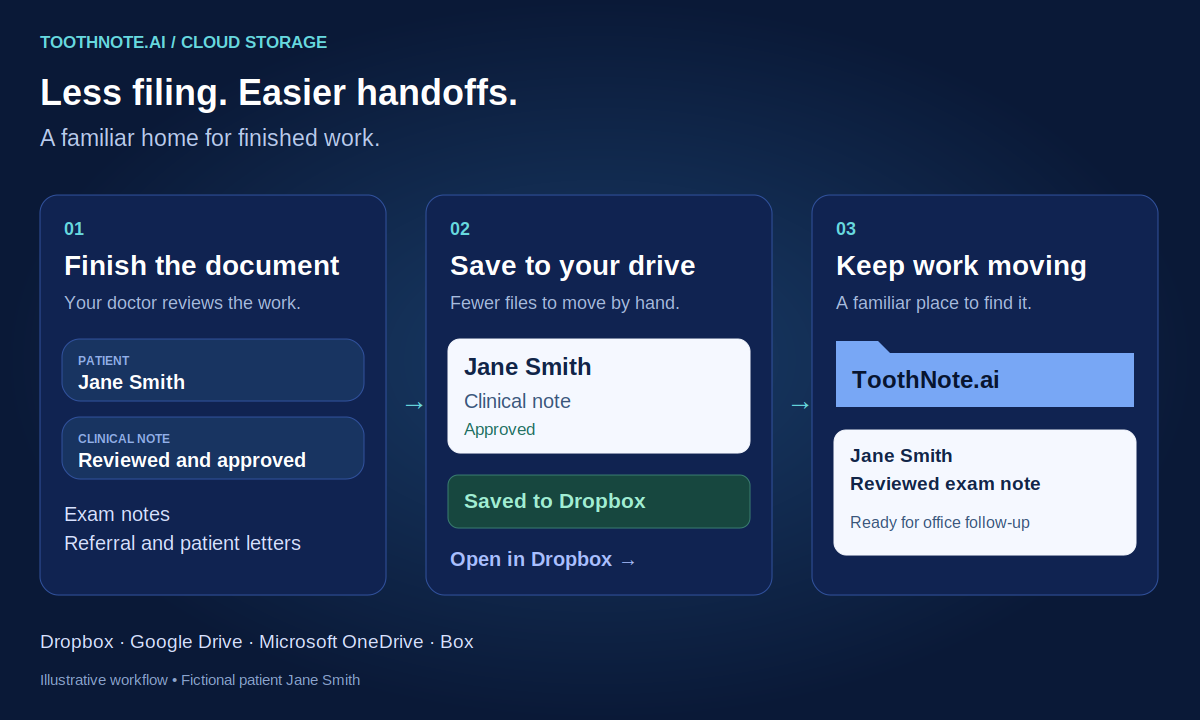Click the green 'Approved' status text
The height and width of the screenshot is (720, 1200).
pyautogui.click(x=500, y=430)
